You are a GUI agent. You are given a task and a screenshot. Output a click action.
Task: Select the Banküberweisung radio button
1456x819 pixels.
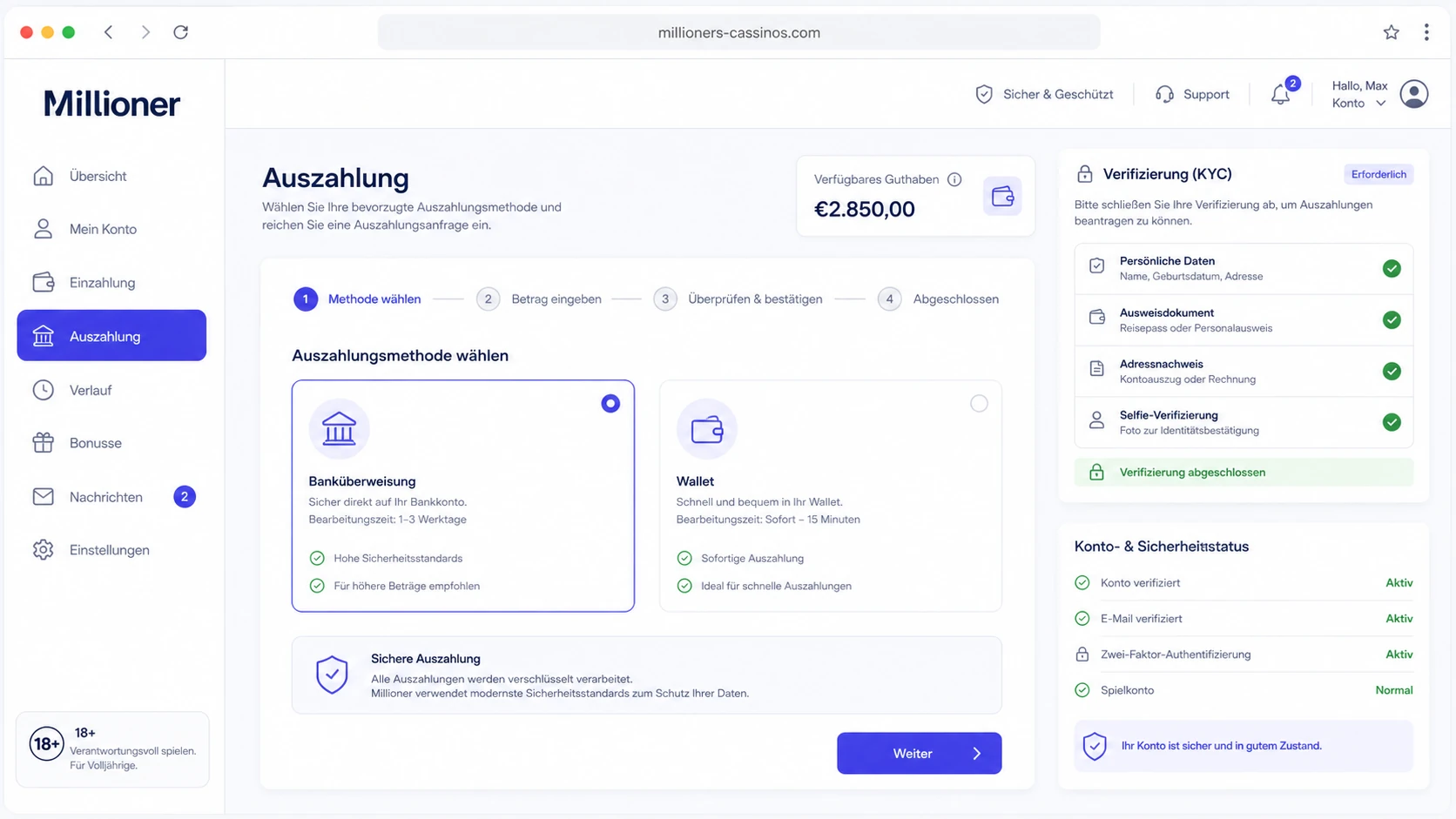610,404
